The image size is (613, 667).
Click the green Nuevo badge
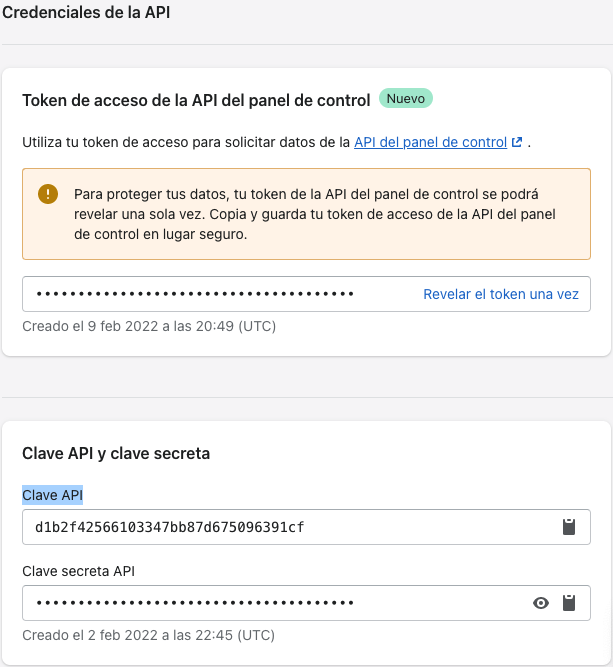(405, 99)
